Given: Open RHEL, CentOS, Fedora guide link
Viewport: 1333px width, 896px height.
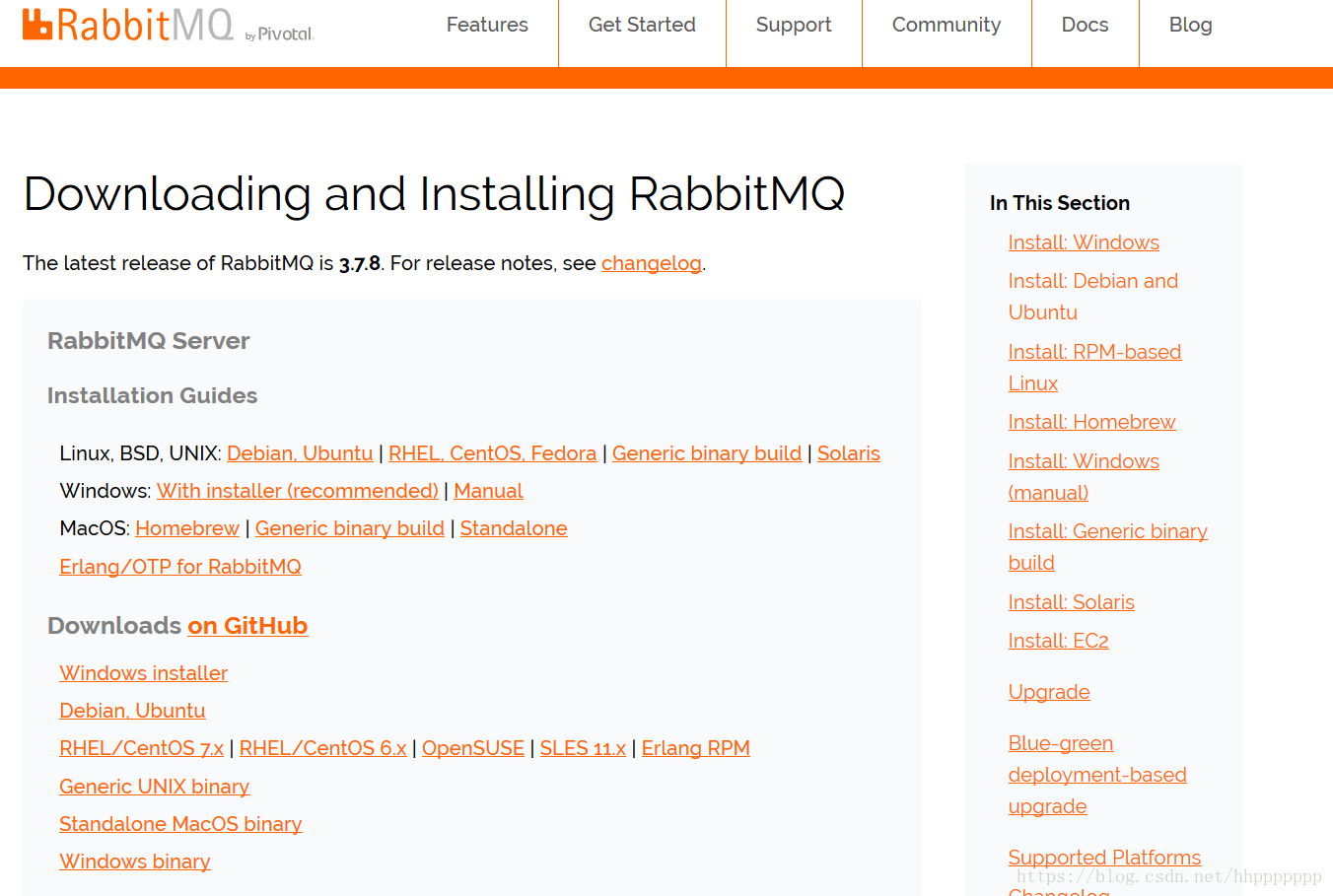Looking at the screenshot, I should (493, 453).
